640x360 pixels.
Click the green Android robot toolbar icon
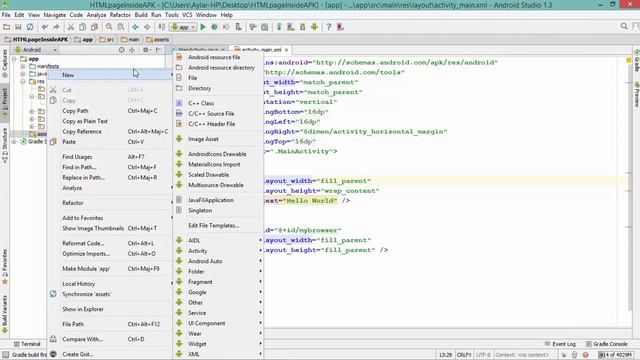[x=314, y=27]
